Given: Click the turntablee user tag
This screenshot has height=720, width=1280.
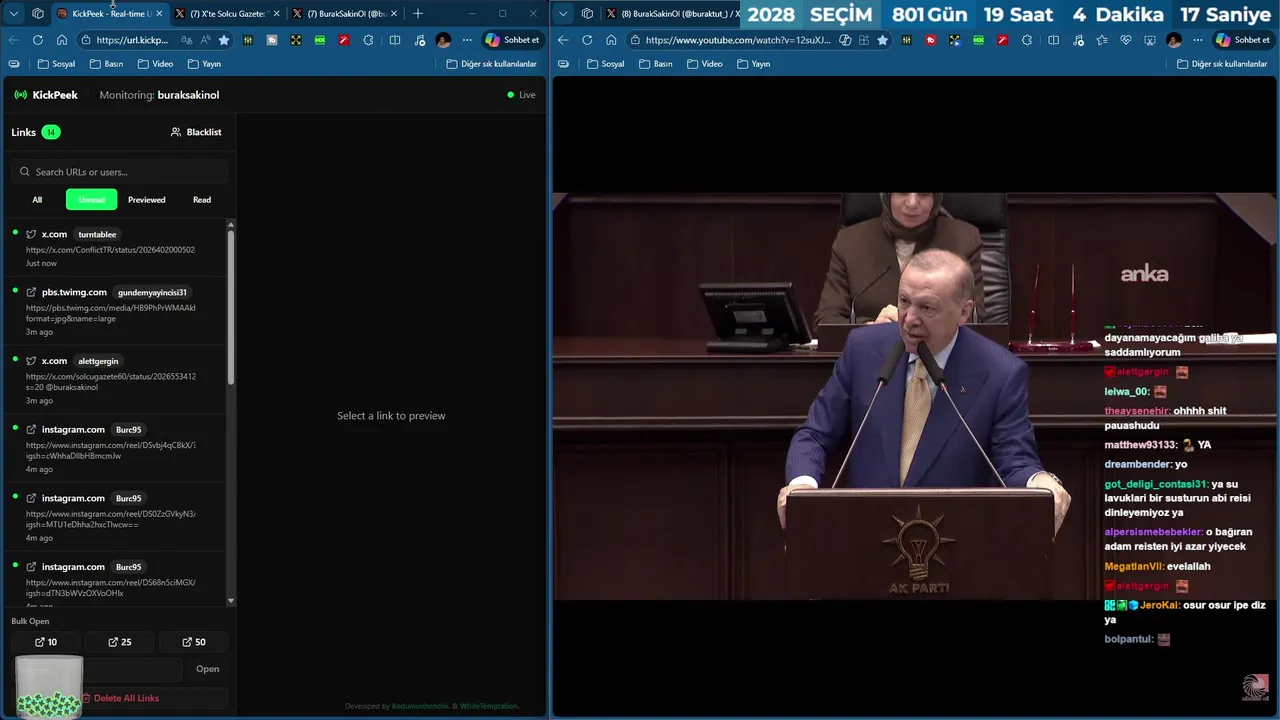Looking at the screenshot, I should [97, 234].
